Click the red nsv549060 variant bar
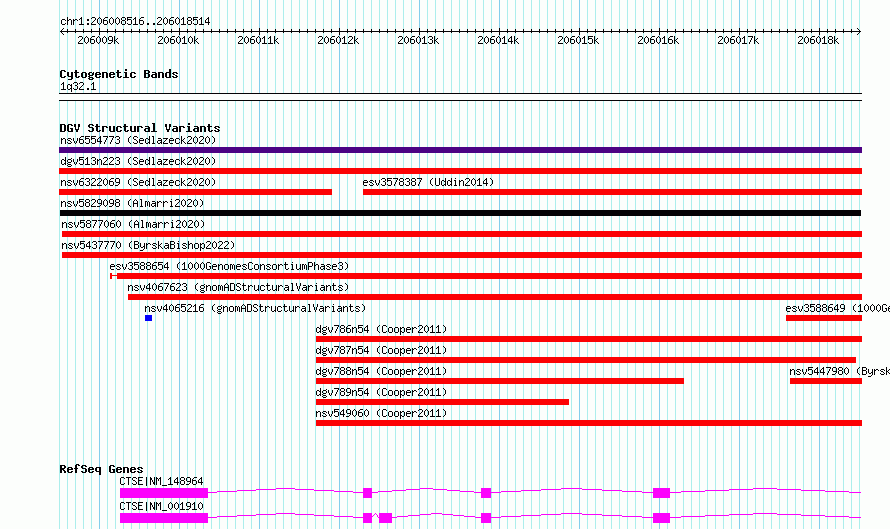This screenshot has width=890, height=529. coord(589,423)
